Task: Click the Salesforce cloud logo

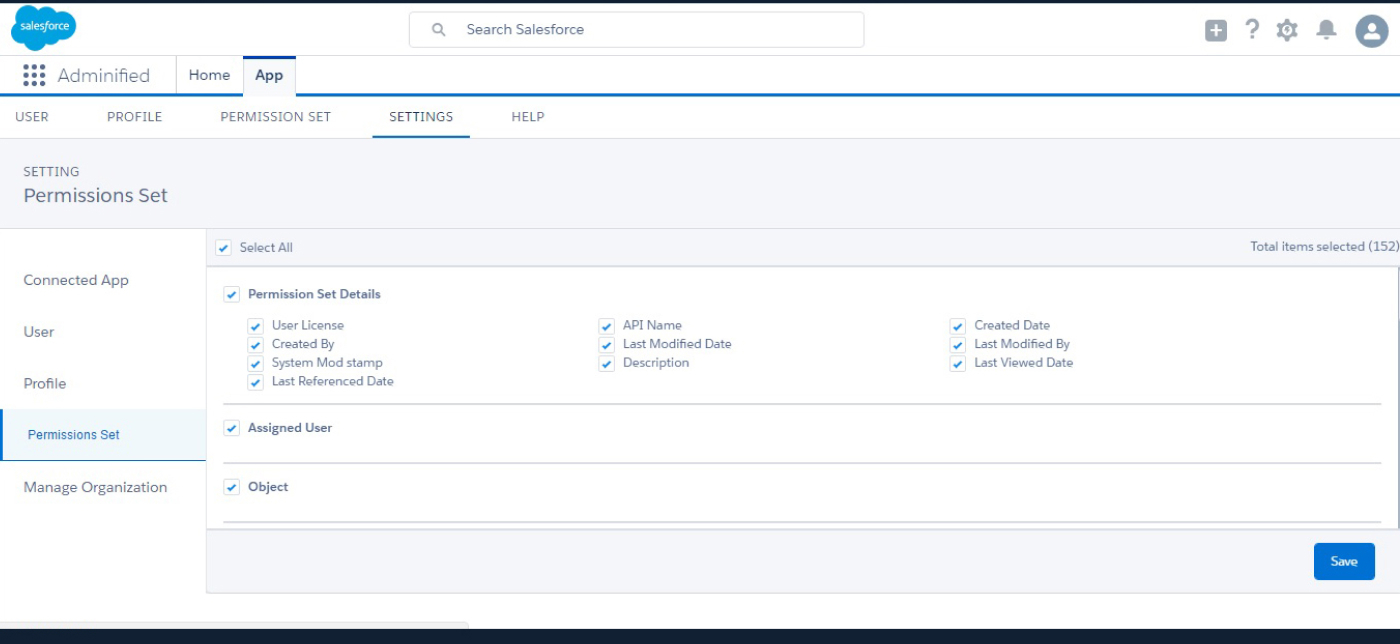Action: [x=44, y=27]
